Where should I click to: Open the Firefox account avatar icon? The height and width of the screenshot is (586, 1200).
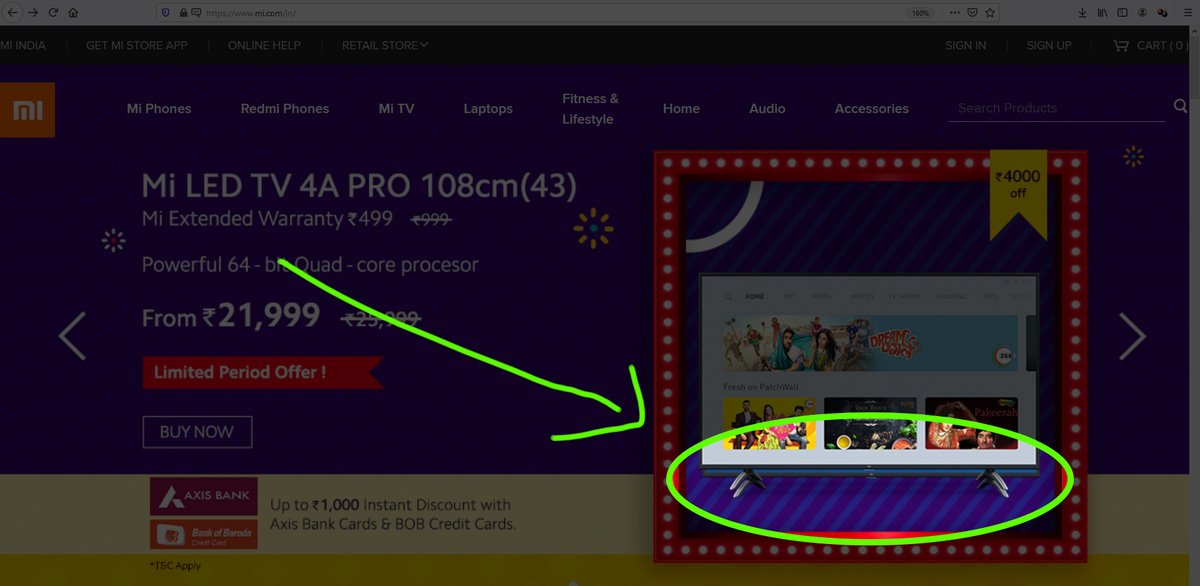[x=1143, y=13]
